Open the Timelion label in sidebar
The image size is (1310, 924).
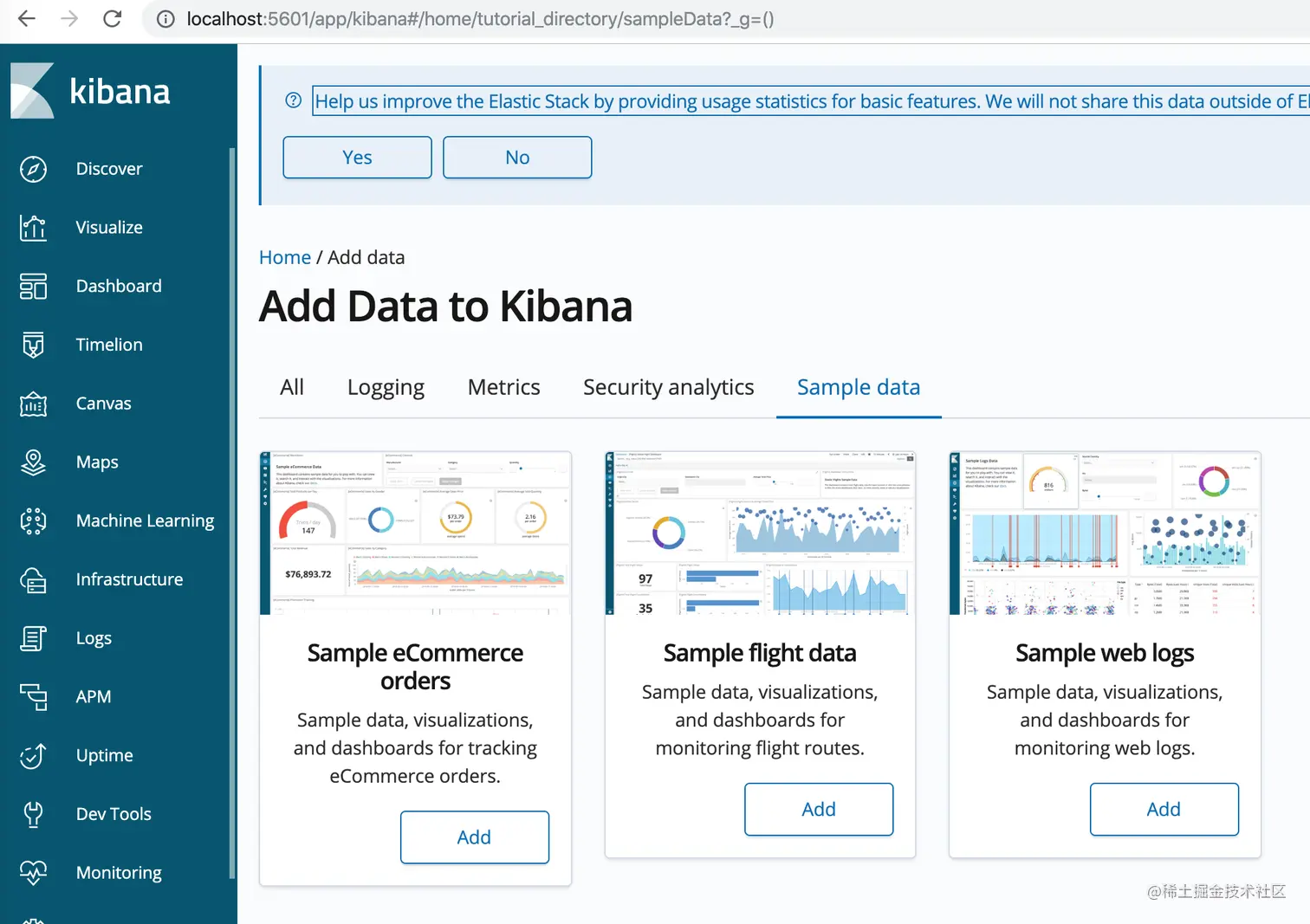(109, 345)
